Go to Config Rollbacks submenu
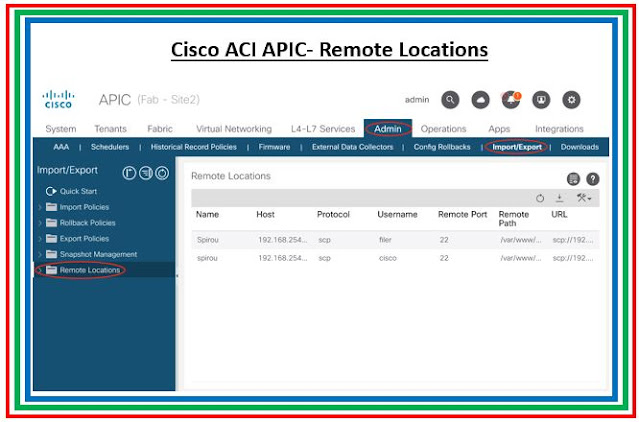Image resolution: width=639 pixels, height=422 pixels. tap(443, 147)
